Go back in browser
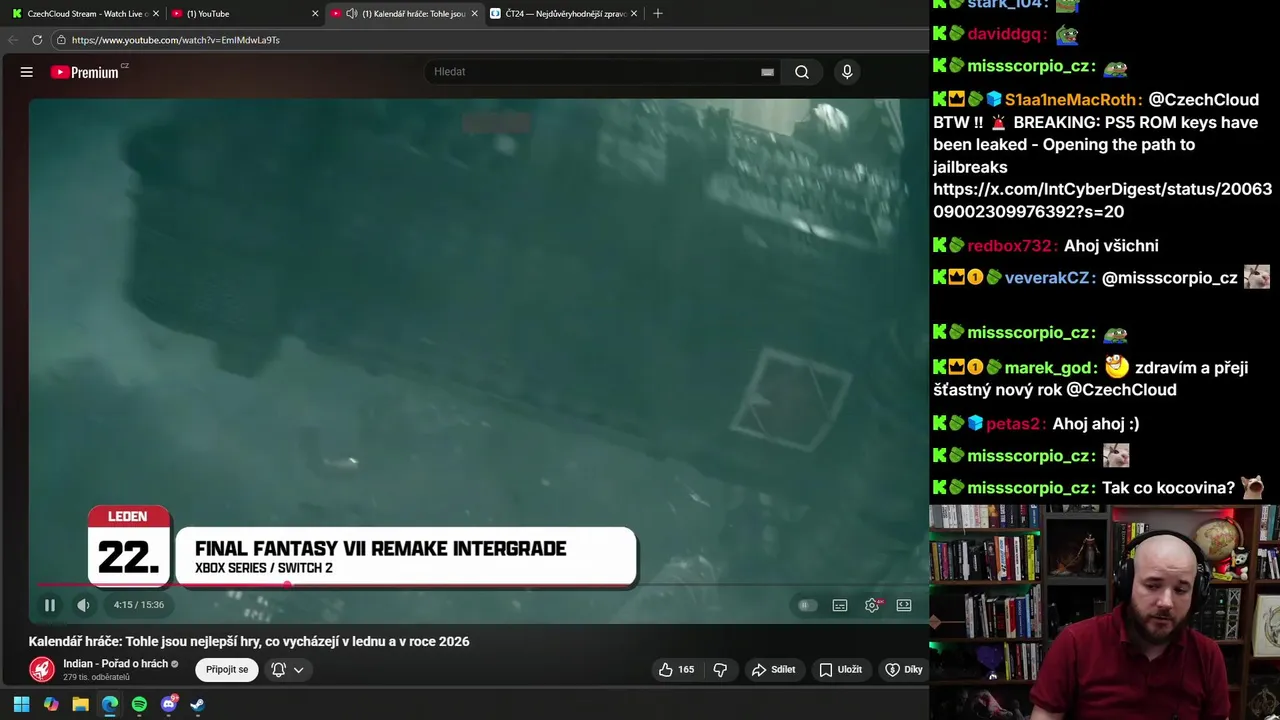 pyautogui.click(x=13, y=40)
